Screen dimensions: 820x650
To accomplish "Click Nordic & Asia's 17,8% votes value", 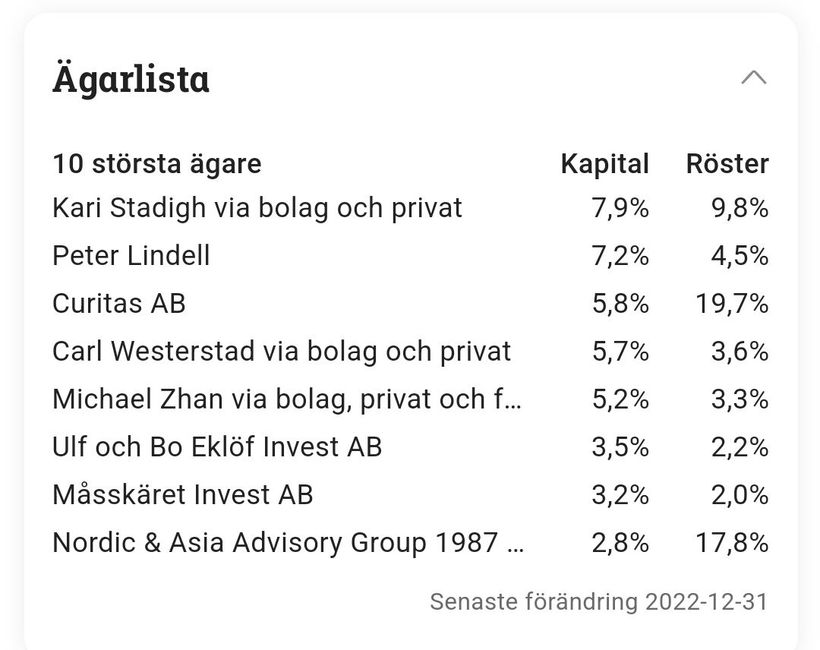I will [x=732, y=543].
